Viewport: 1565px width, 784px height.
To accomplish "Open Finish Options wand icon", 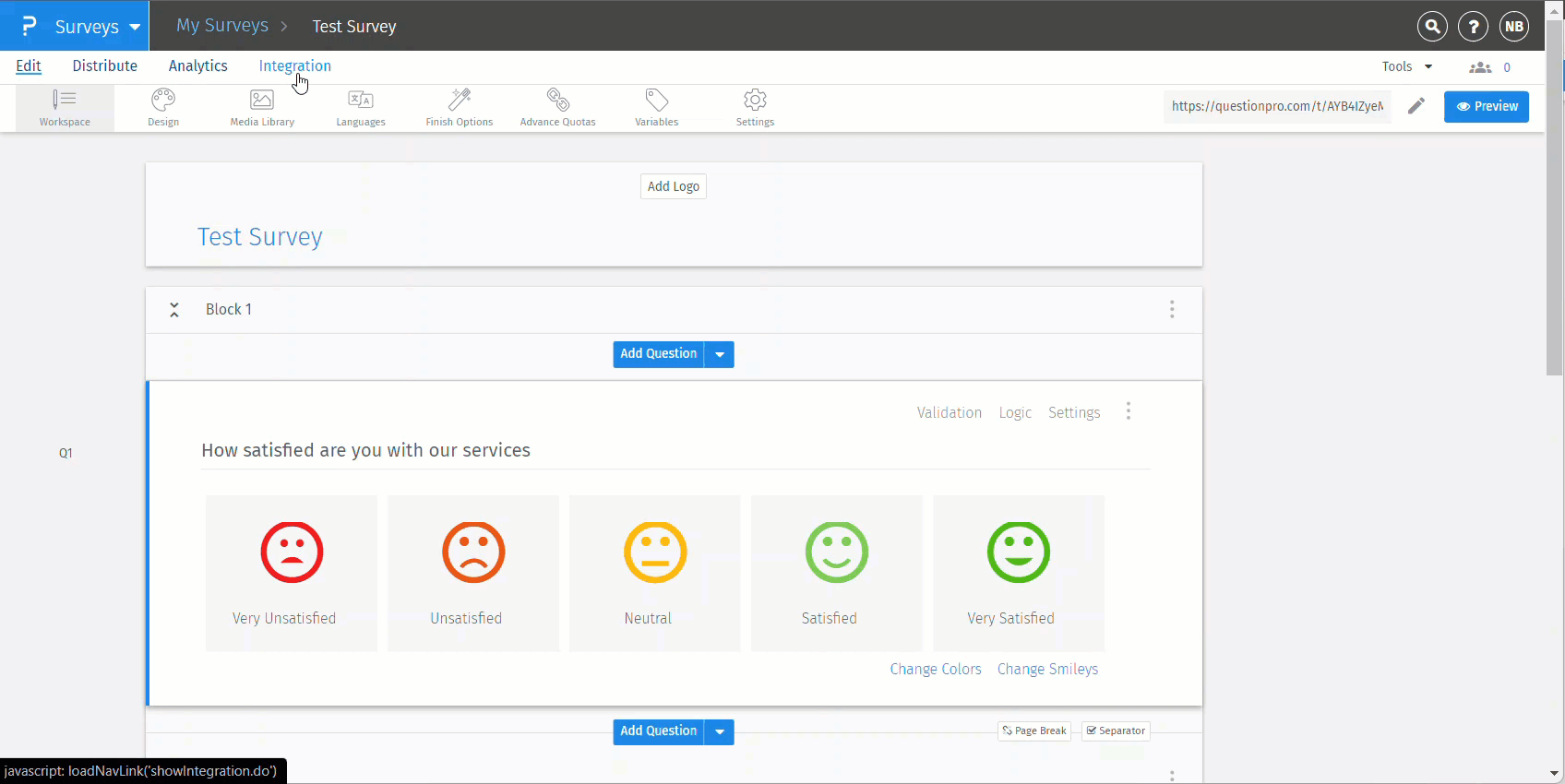I will (x=460, y=107).
